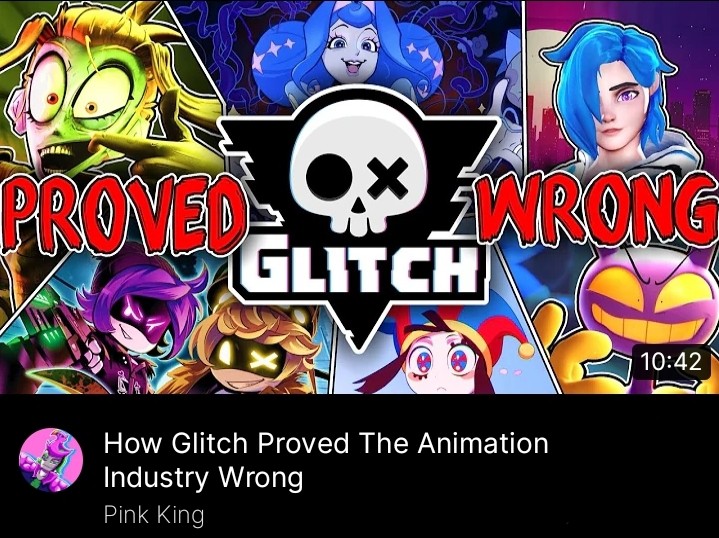Image resolution: width=719 pixels, height=538 pixels.
Task: Open the Pink King channel name link
Action: coord(154,515)
